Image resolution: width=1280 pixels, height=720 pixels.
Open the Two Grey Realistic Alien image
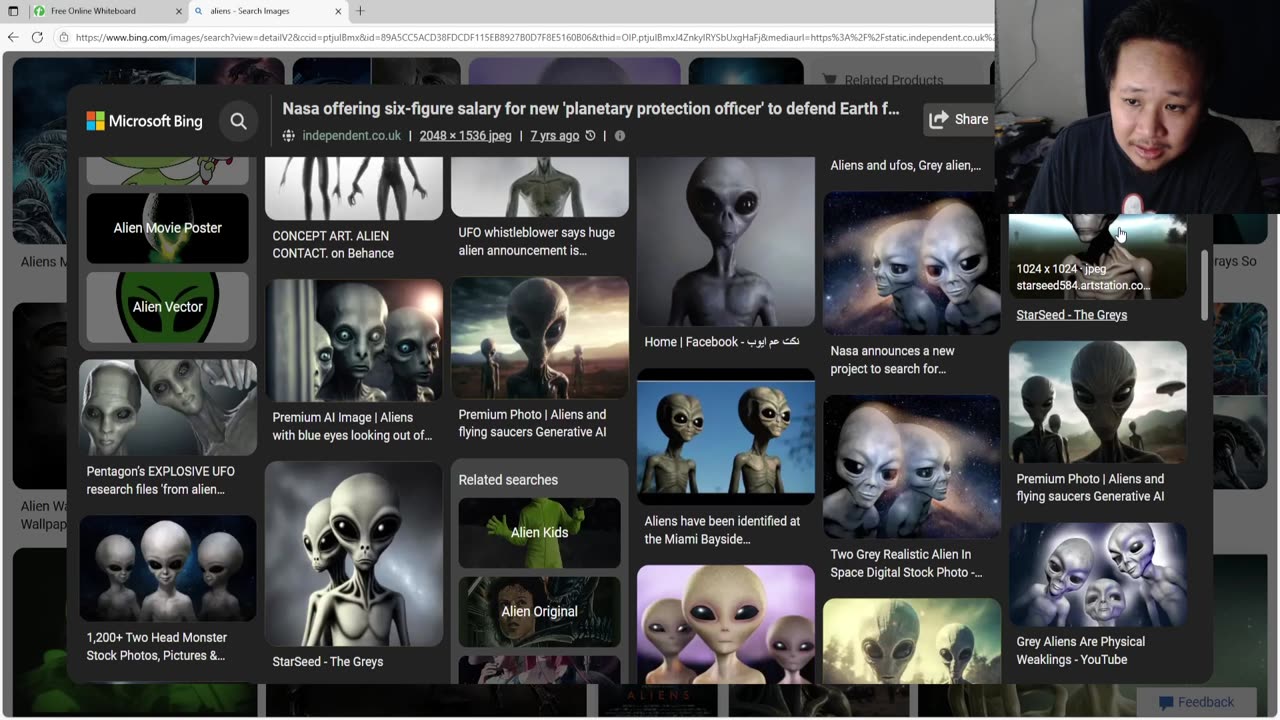(911, 467)
